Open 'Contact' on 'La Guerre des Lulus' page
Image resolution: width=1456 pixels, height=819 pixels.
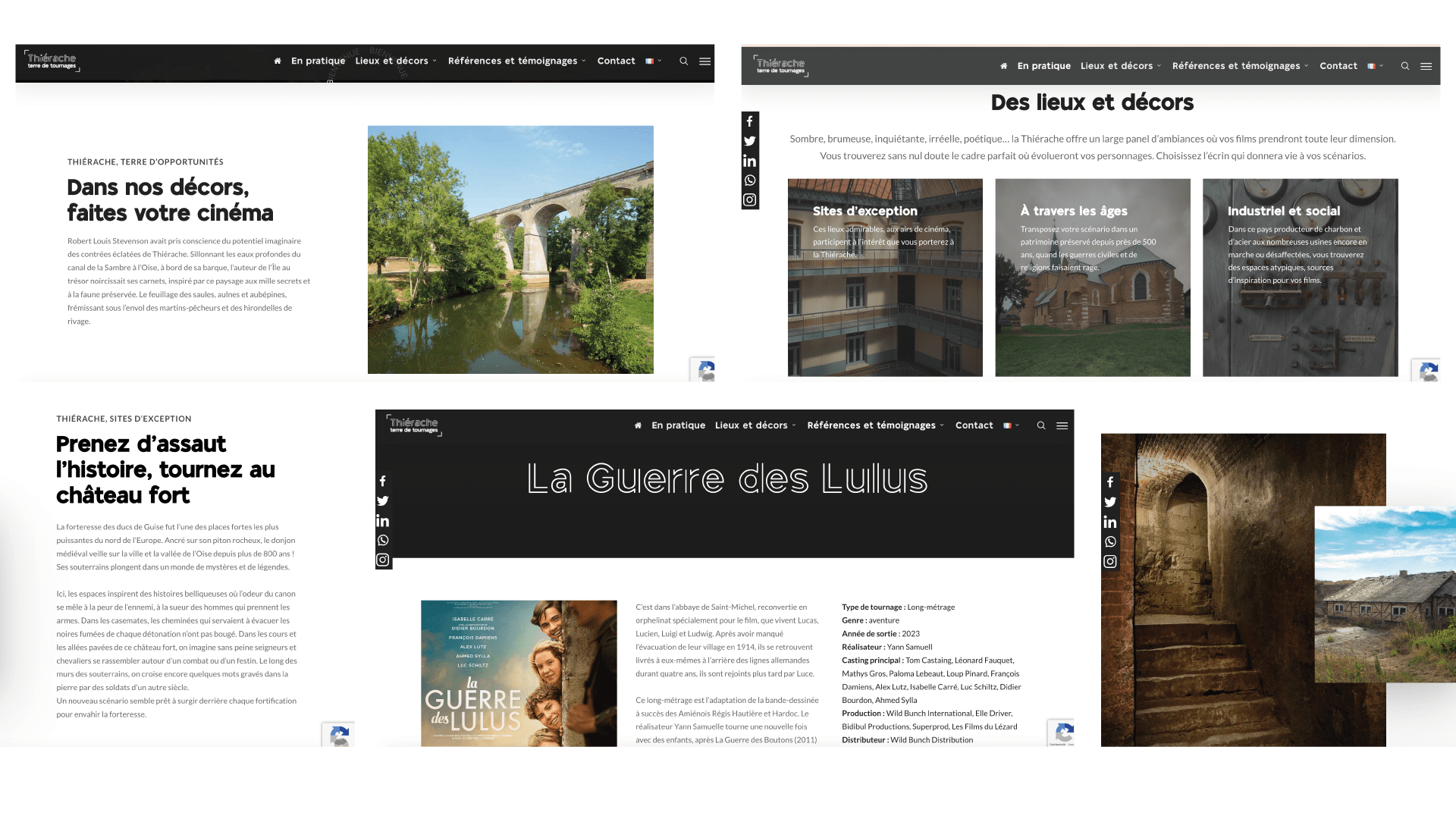coord(974,425)
